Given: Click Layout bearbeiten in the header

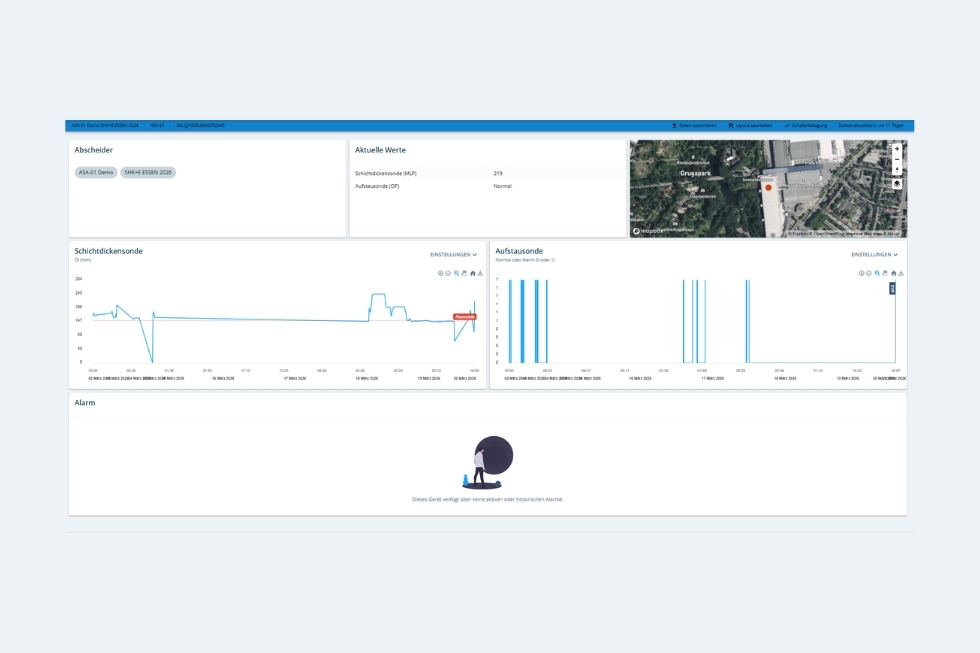Looking at the screenshot, I should (750, 126).
